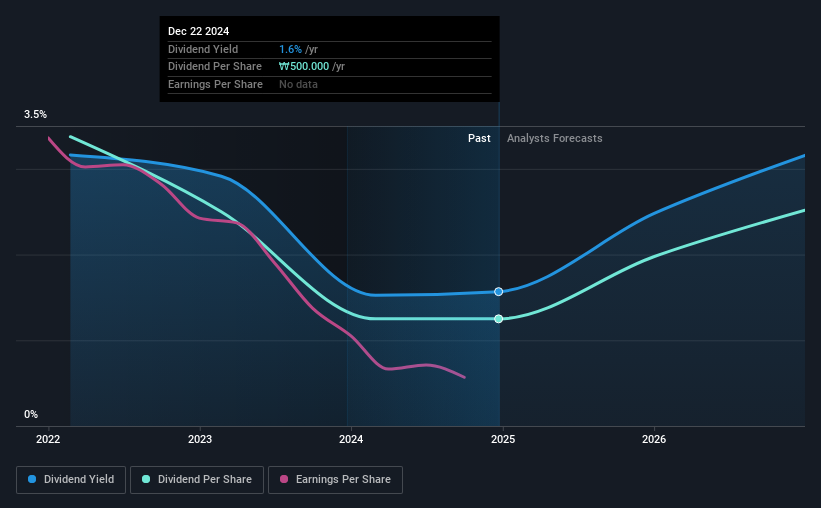Toggle the Earnings Per Share legend button
The image size is (821, 508).
(x=335, y=480)
